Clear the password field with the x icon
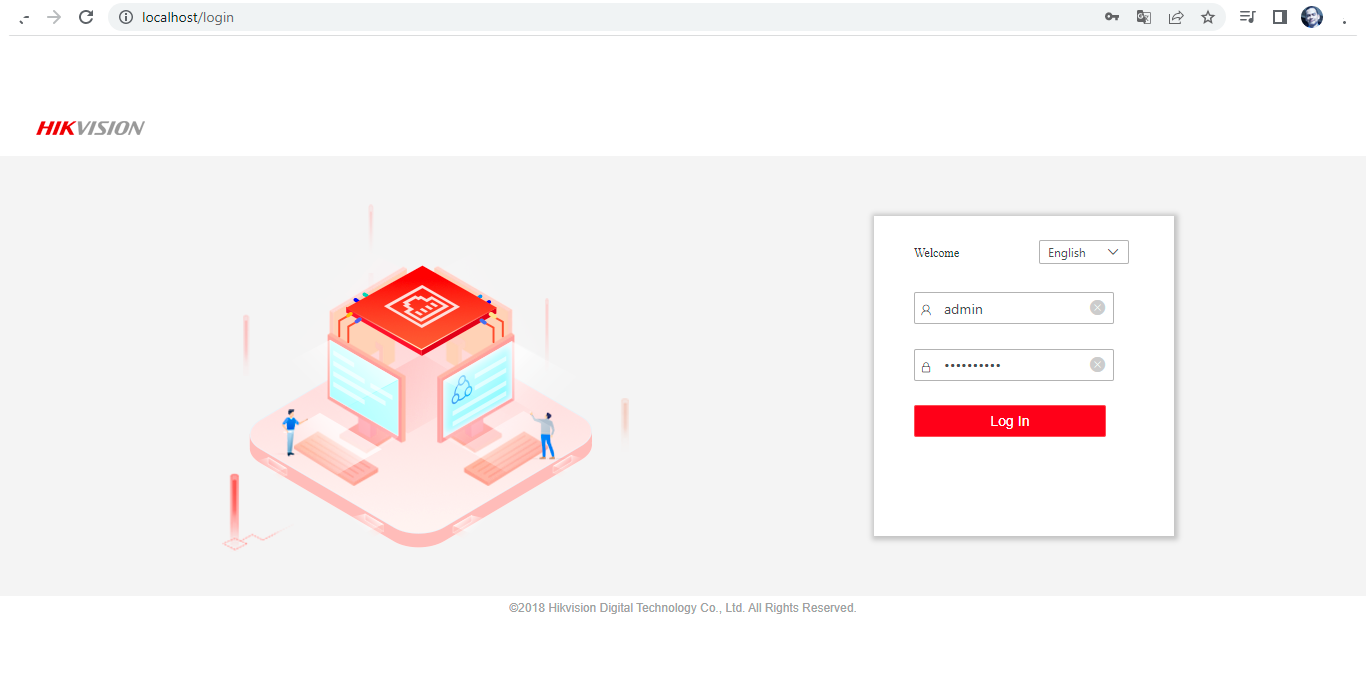1366x693 pixels. click(x=1097, y=364)
